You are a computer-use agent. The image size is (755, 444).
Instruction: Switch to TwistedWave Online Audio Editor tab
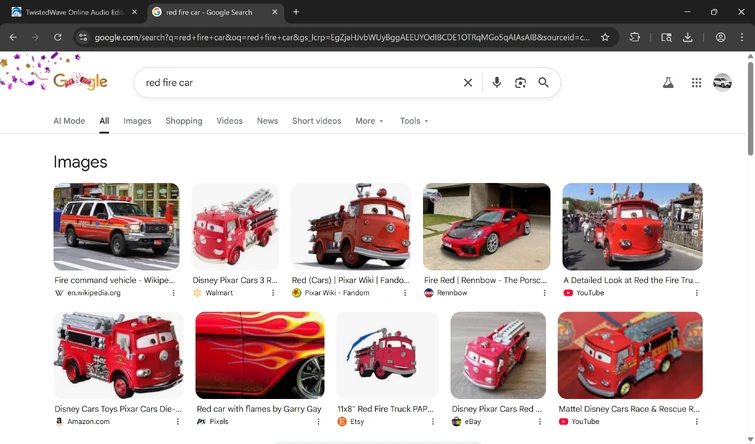point(75,12)
